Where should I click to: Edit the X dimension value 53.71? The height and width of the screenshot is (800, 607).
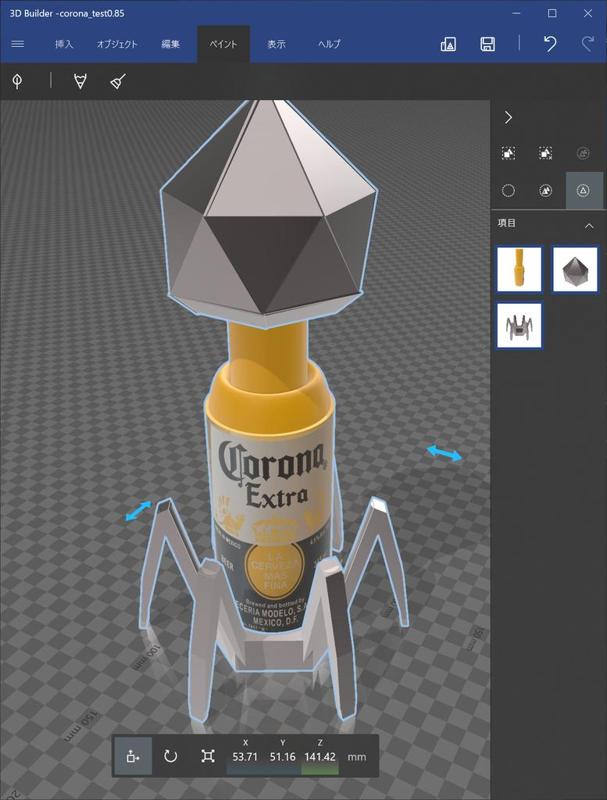click(x=245, y=757)
